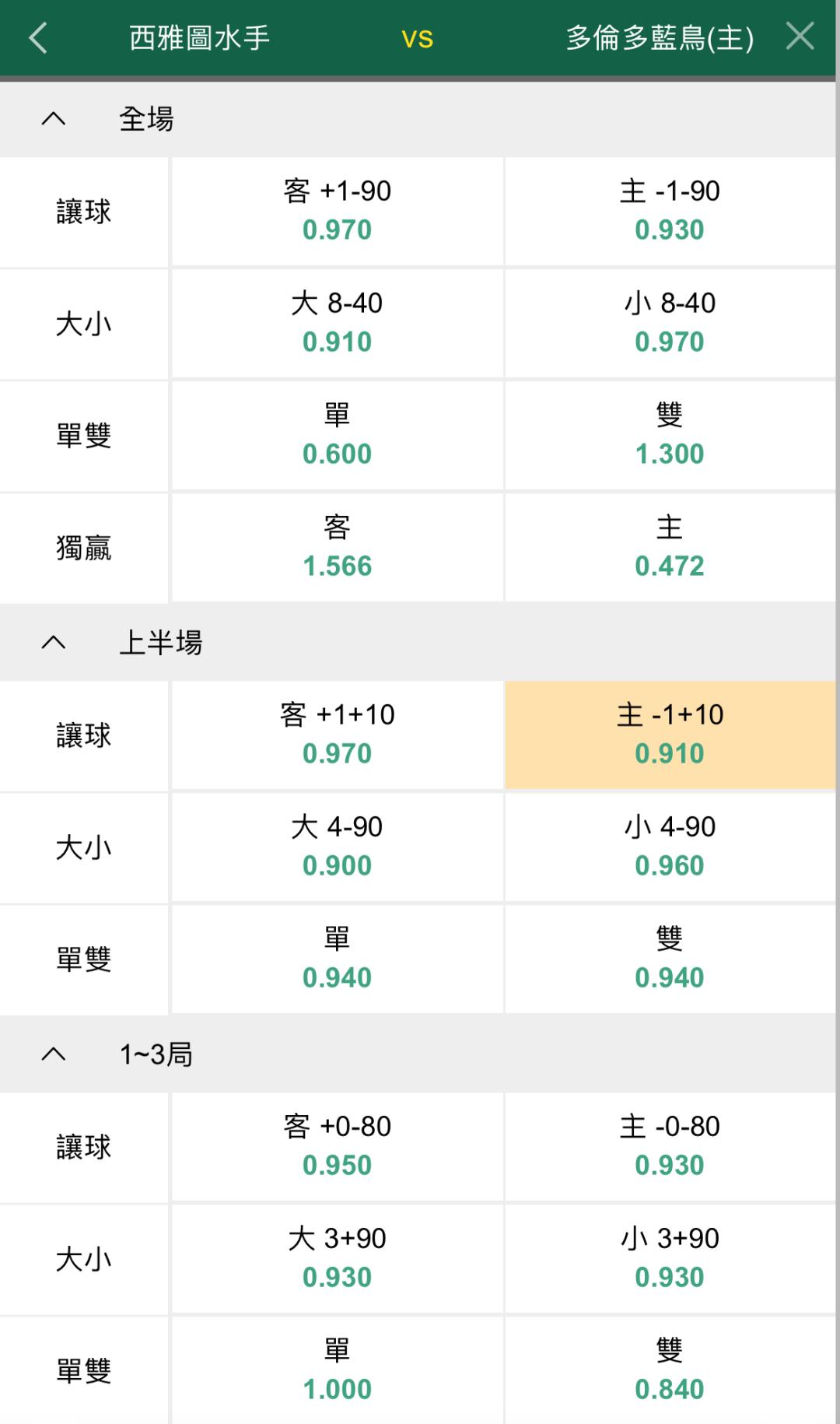Collapse the 上半場 section
This screenshot has height=1424, width=840.
coord(54,643)
